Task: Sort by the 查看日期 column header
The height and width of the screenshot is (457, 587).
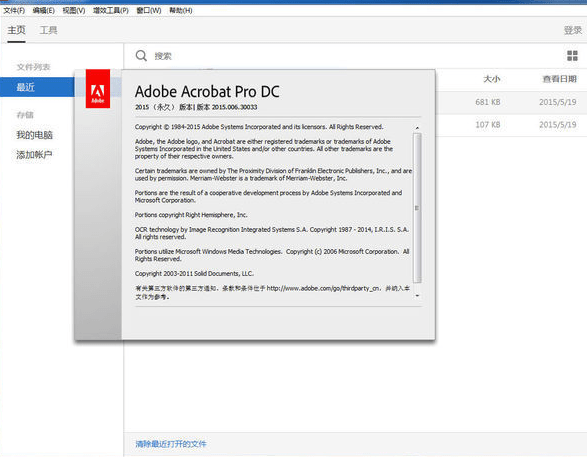Action: 559,79
